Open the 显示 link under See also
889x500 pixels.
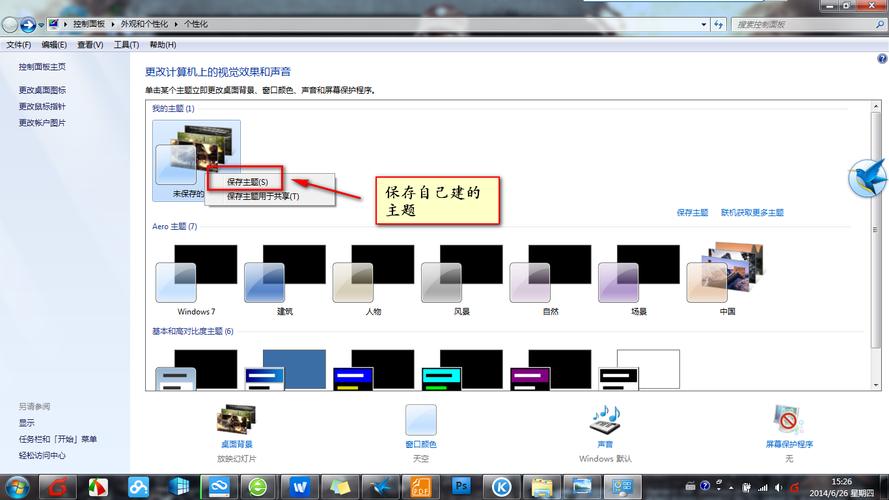pos(27,423)
